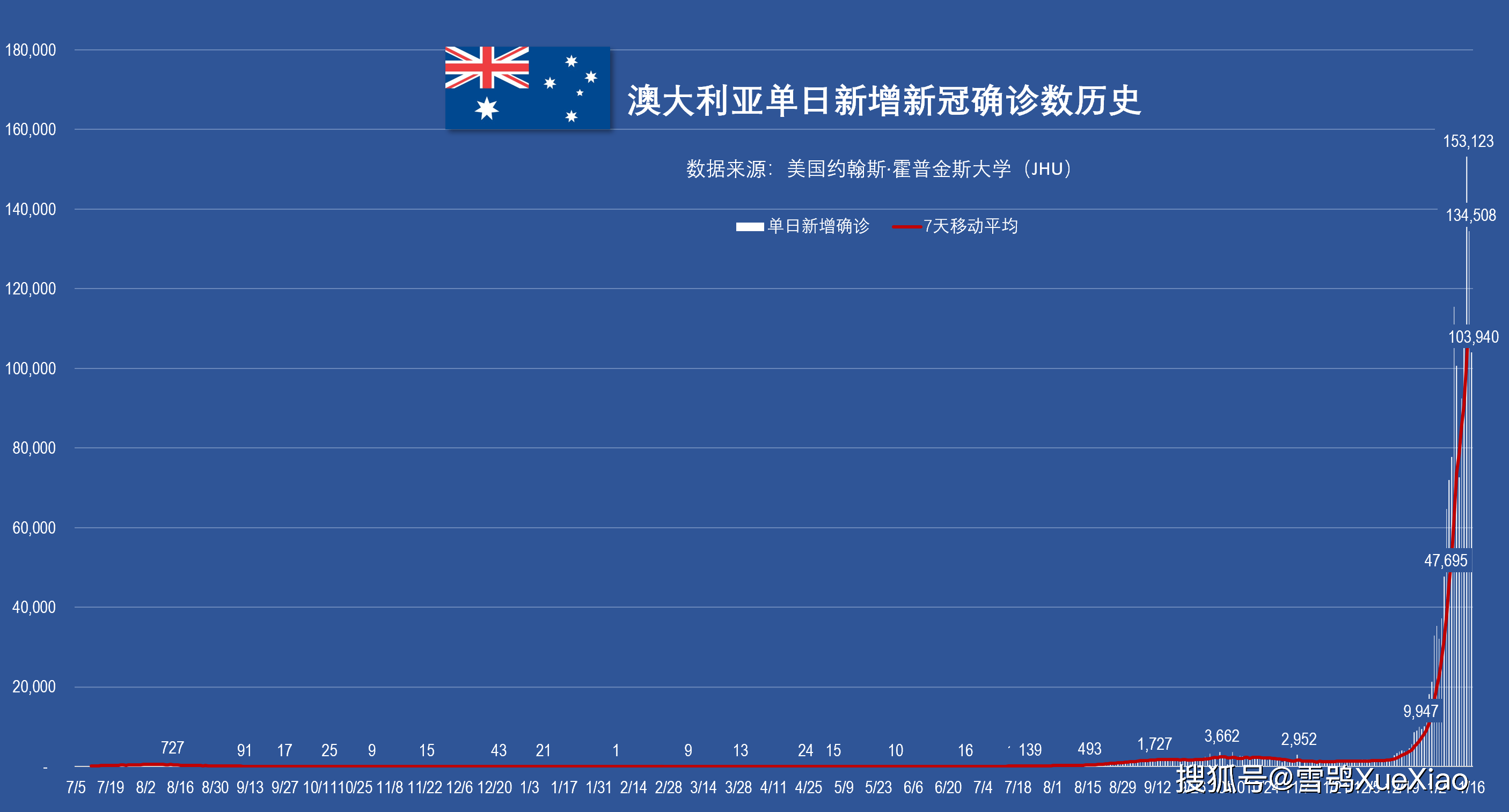Click the x-axis date 3/28
Screen dimensions: 1509x812
(x=739, y=787)
